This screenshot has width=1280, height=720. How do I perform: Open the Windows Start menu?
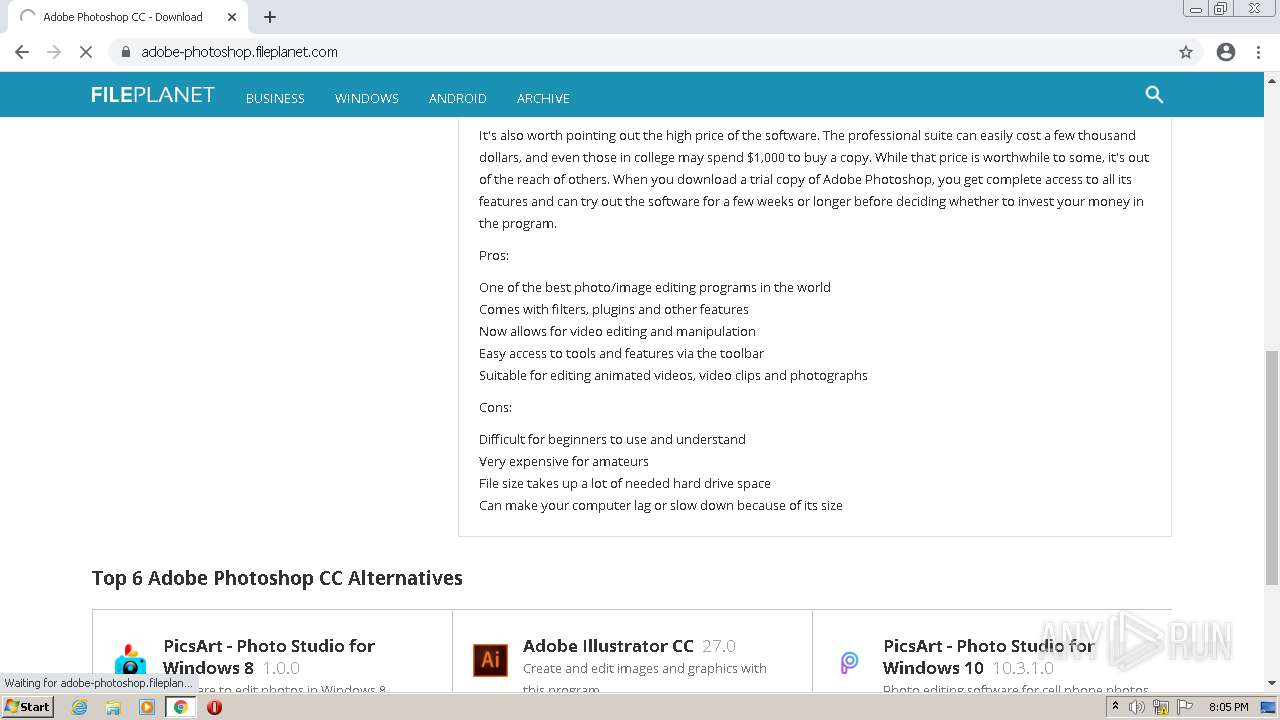pyautogui.click(x=28, y=707)
